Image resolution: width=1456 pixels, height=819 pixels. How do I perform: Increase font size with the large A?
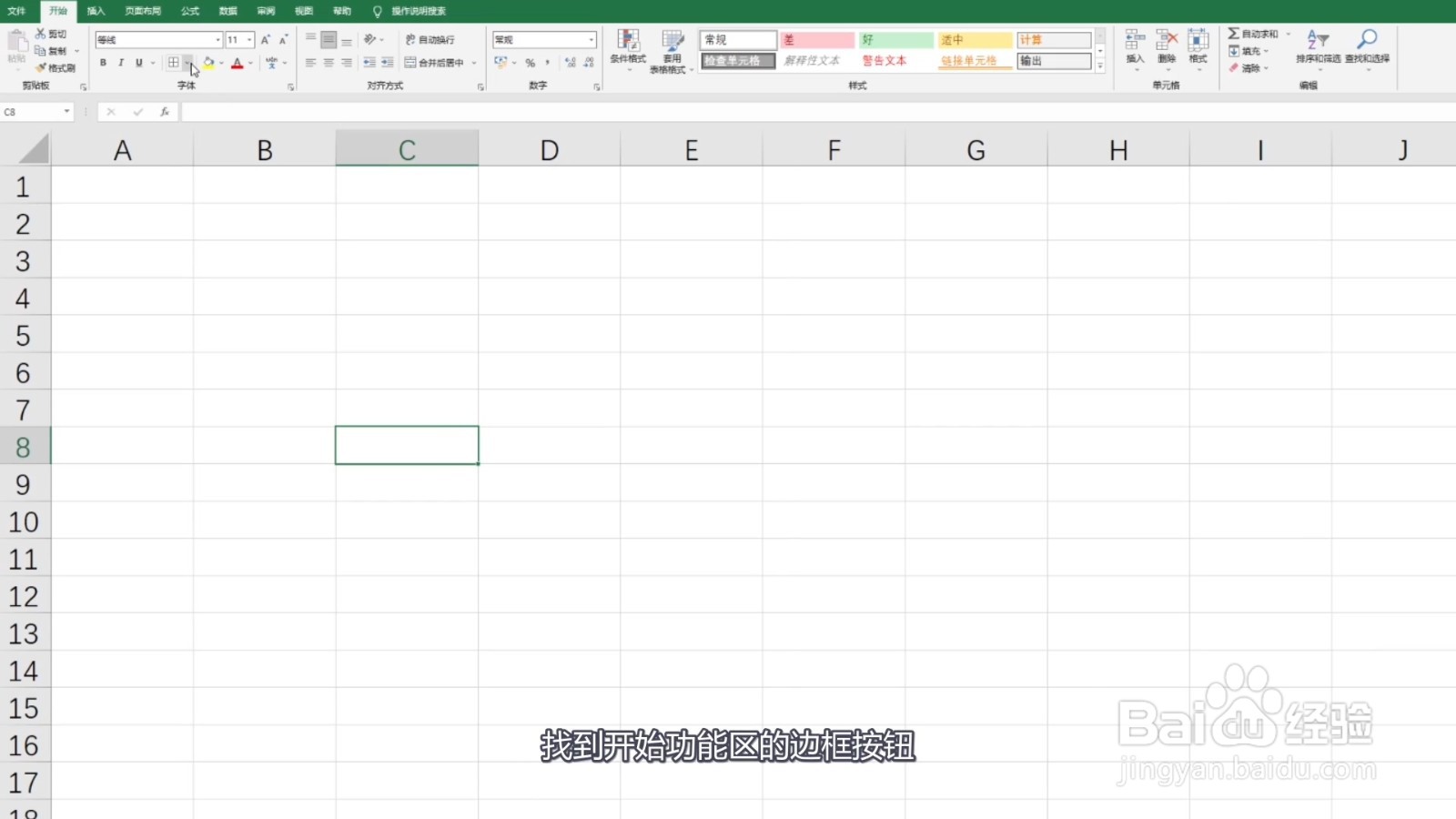266,40
